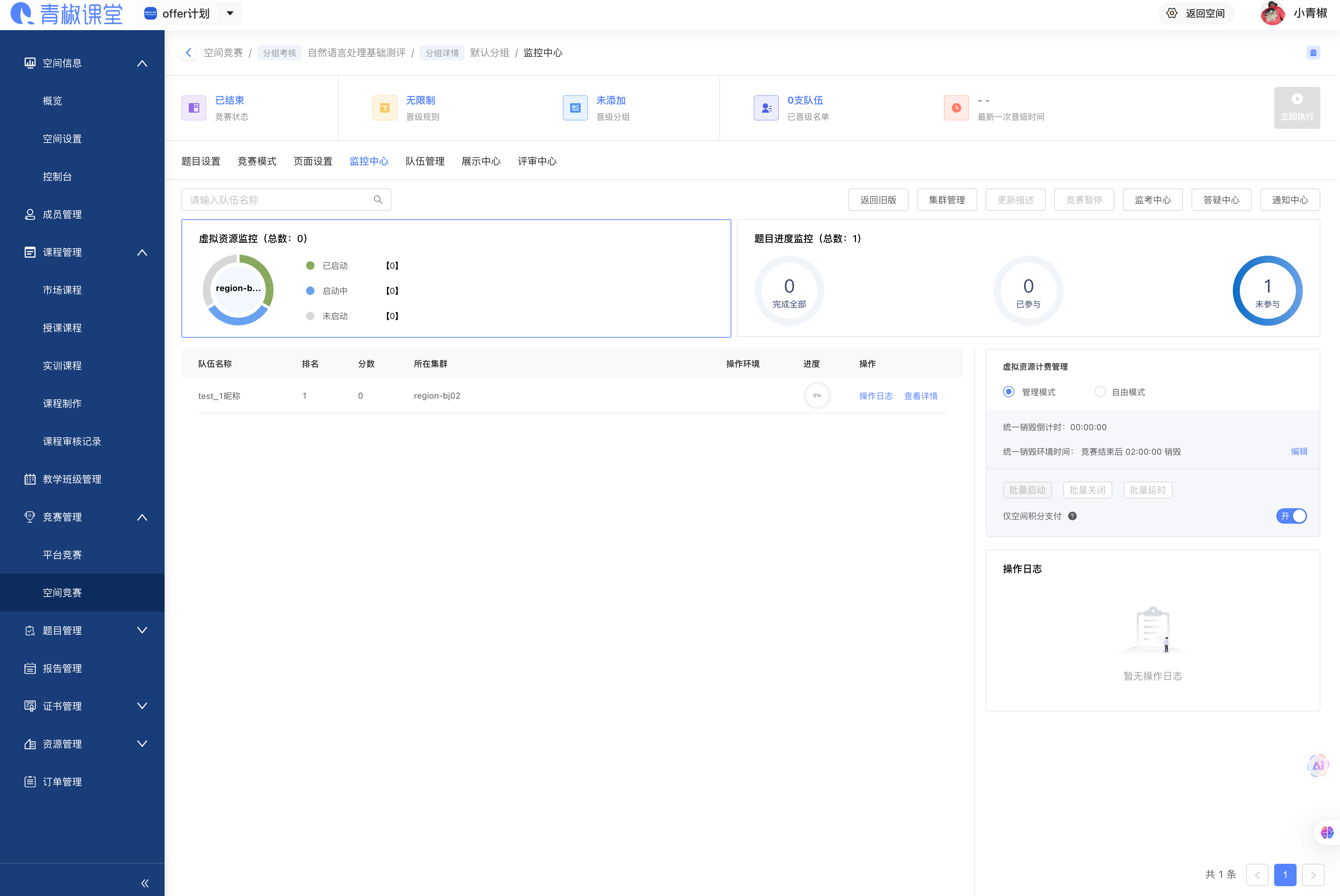Collapse 课程管理 sidebar section

141,252
